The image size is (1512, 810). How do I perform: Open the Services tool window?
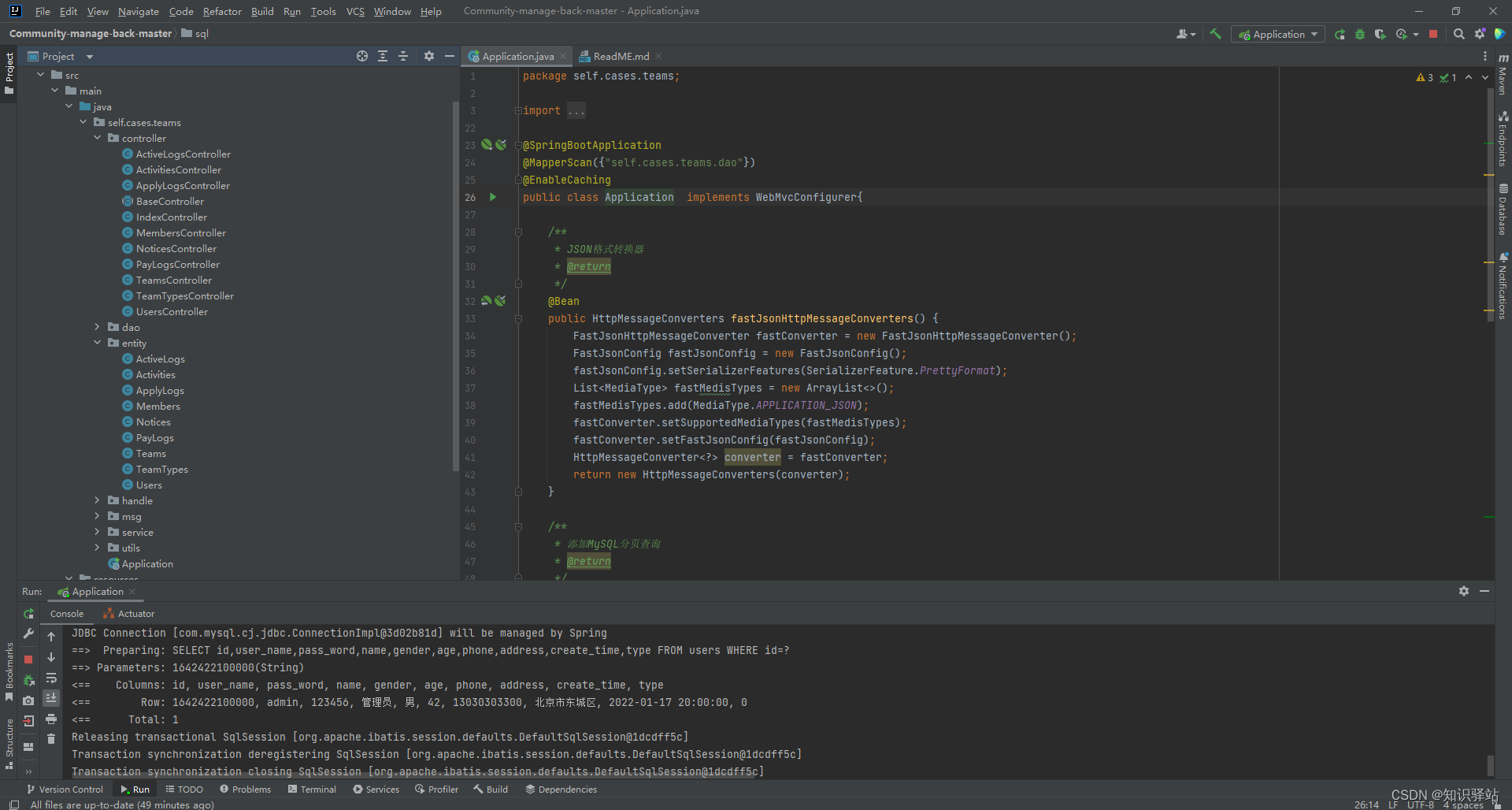click(376, 789)
